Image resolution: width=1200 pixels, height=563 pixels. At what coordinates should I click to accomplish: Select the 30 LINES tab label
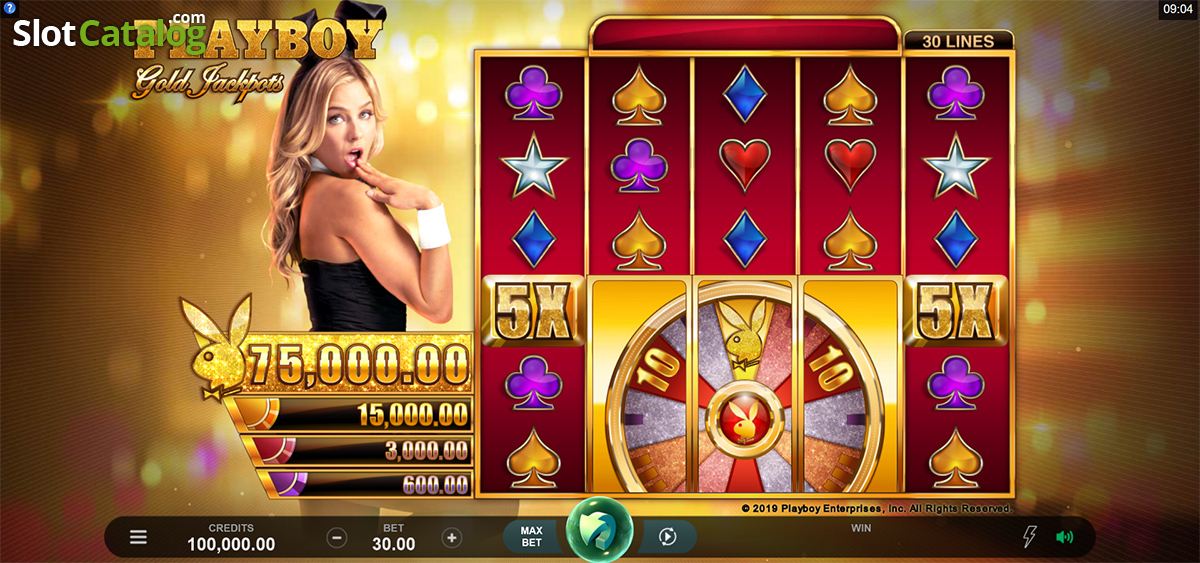click(x=958, y=41)
